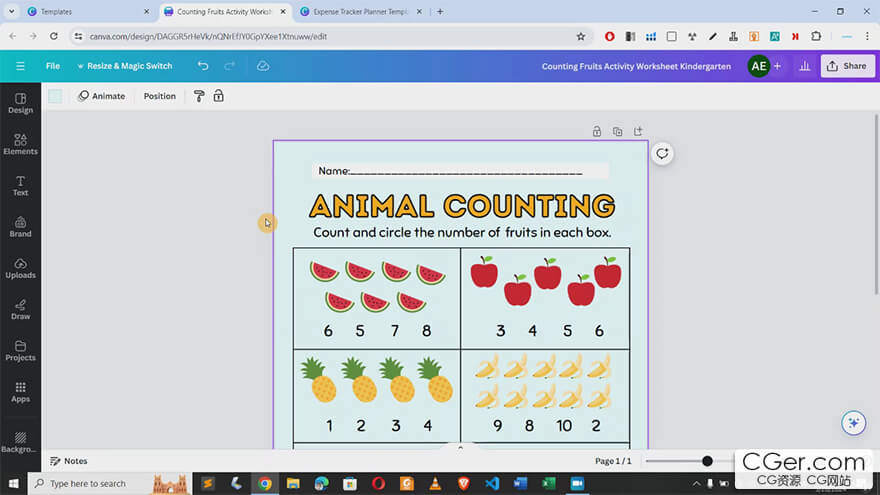This screenshot has width=880, height=495.
Task: Add a new page with canvas icon
Action: (638, 131)
